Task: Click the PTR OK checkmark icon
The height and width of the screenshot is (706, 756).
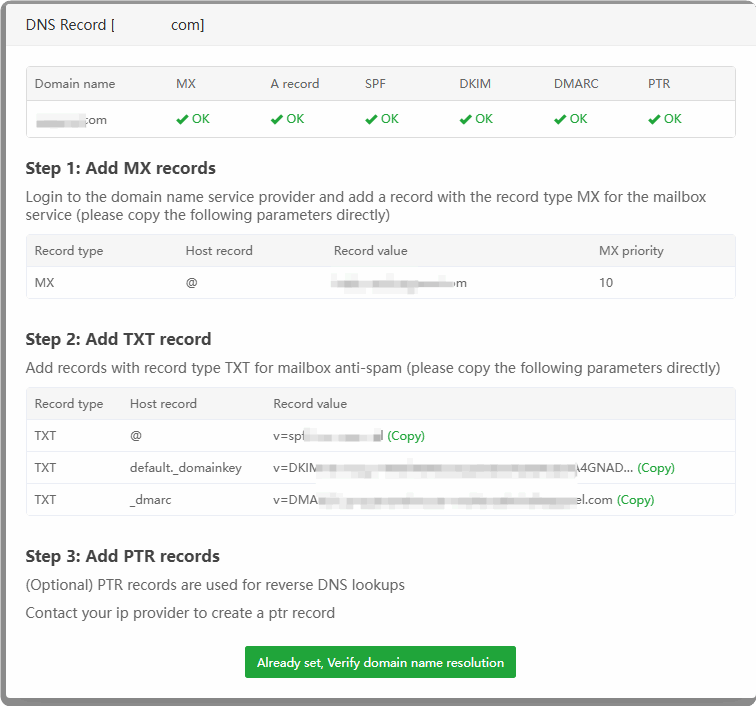Action: click(x=654, y=119)
